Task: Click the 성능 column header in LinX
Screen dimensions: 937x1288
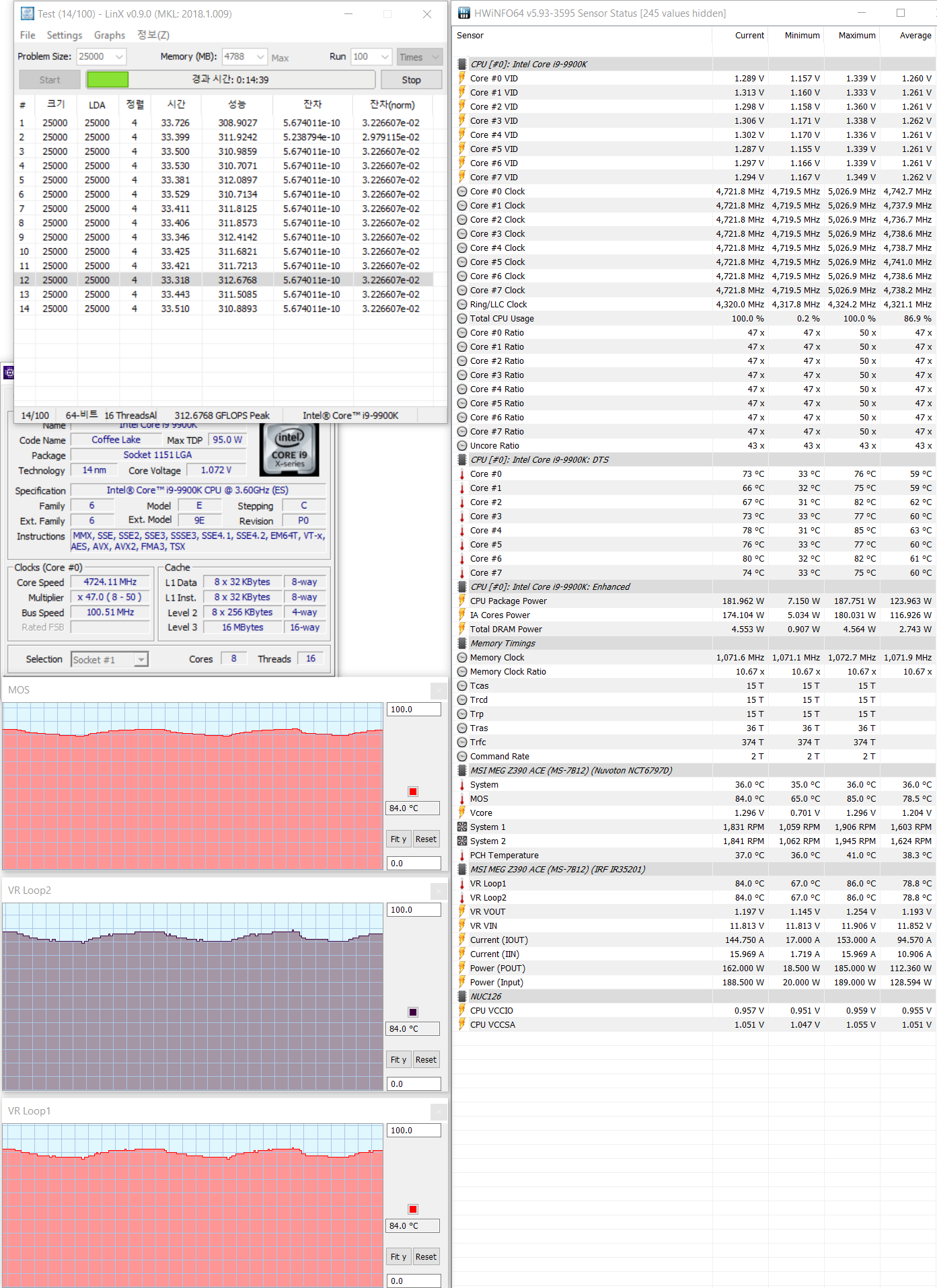Action: (x=237, y=105)
